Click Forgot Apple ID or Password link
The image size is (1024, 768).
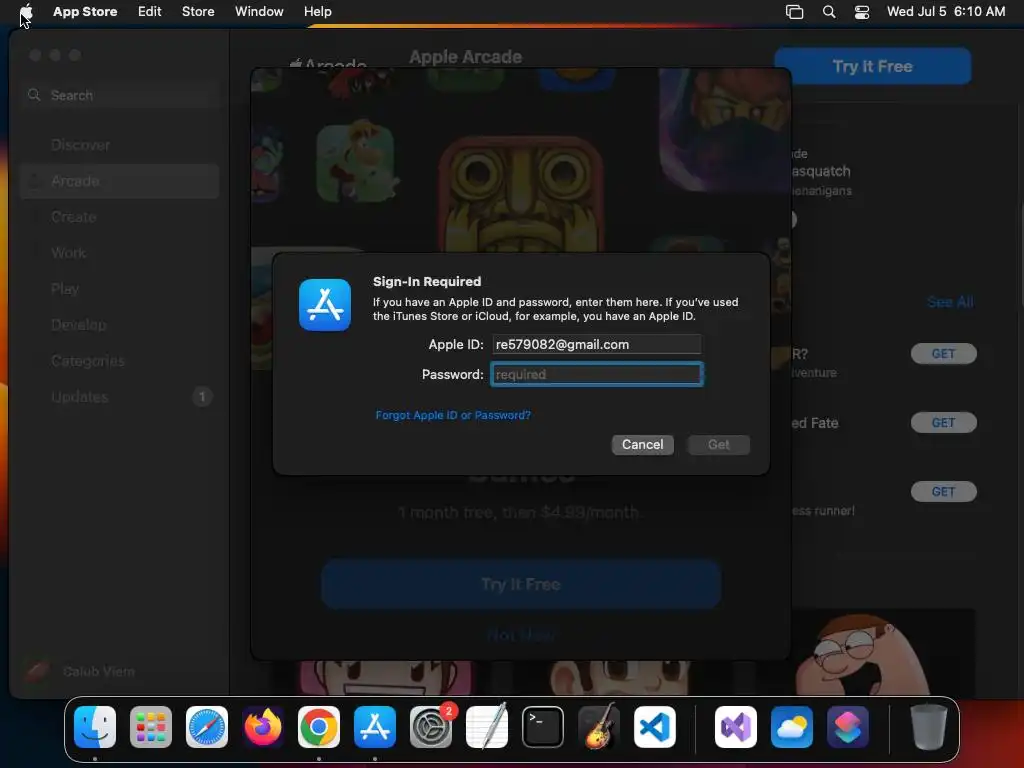tap(453, 415)
